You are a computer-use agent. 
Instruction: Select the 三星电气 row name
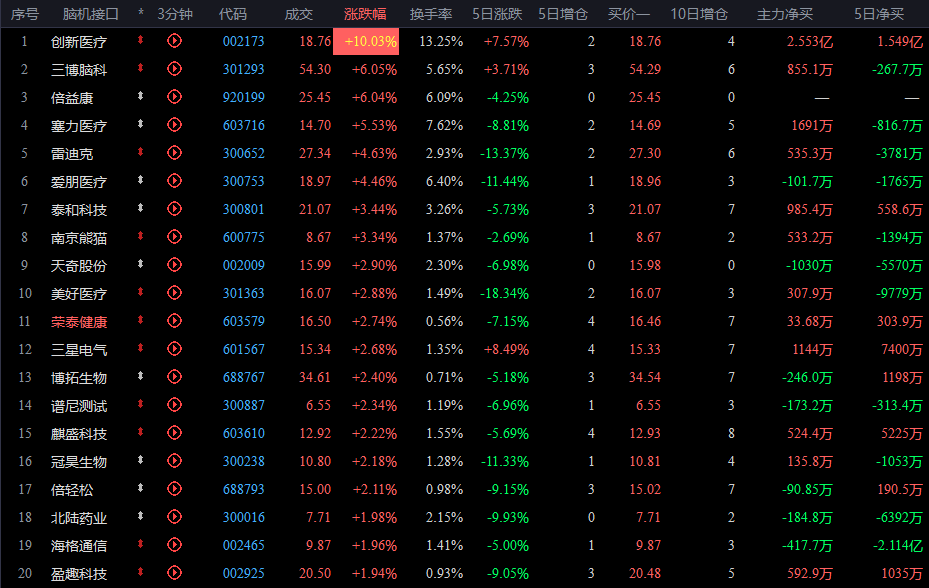point(79,350)
